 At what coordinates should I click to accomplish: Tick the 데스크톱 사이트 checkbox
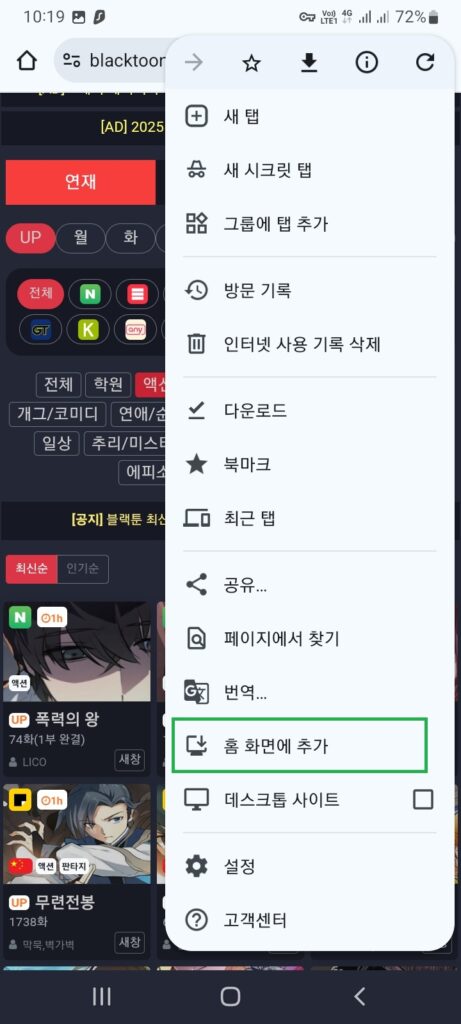point(423,799)
